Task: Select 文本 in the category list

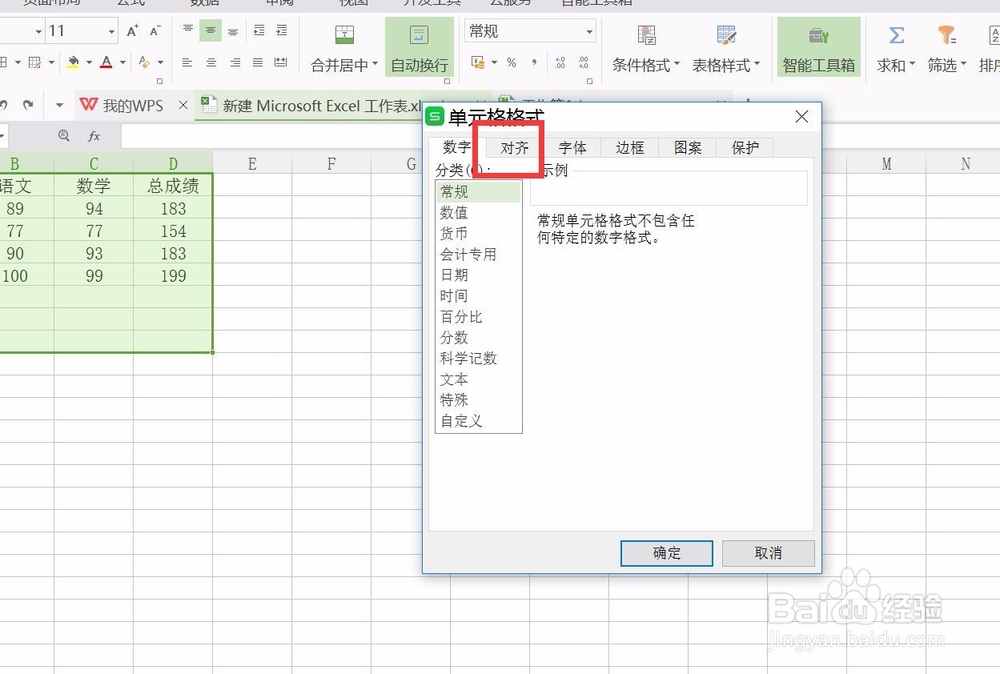Action: (x=454, y=379)
